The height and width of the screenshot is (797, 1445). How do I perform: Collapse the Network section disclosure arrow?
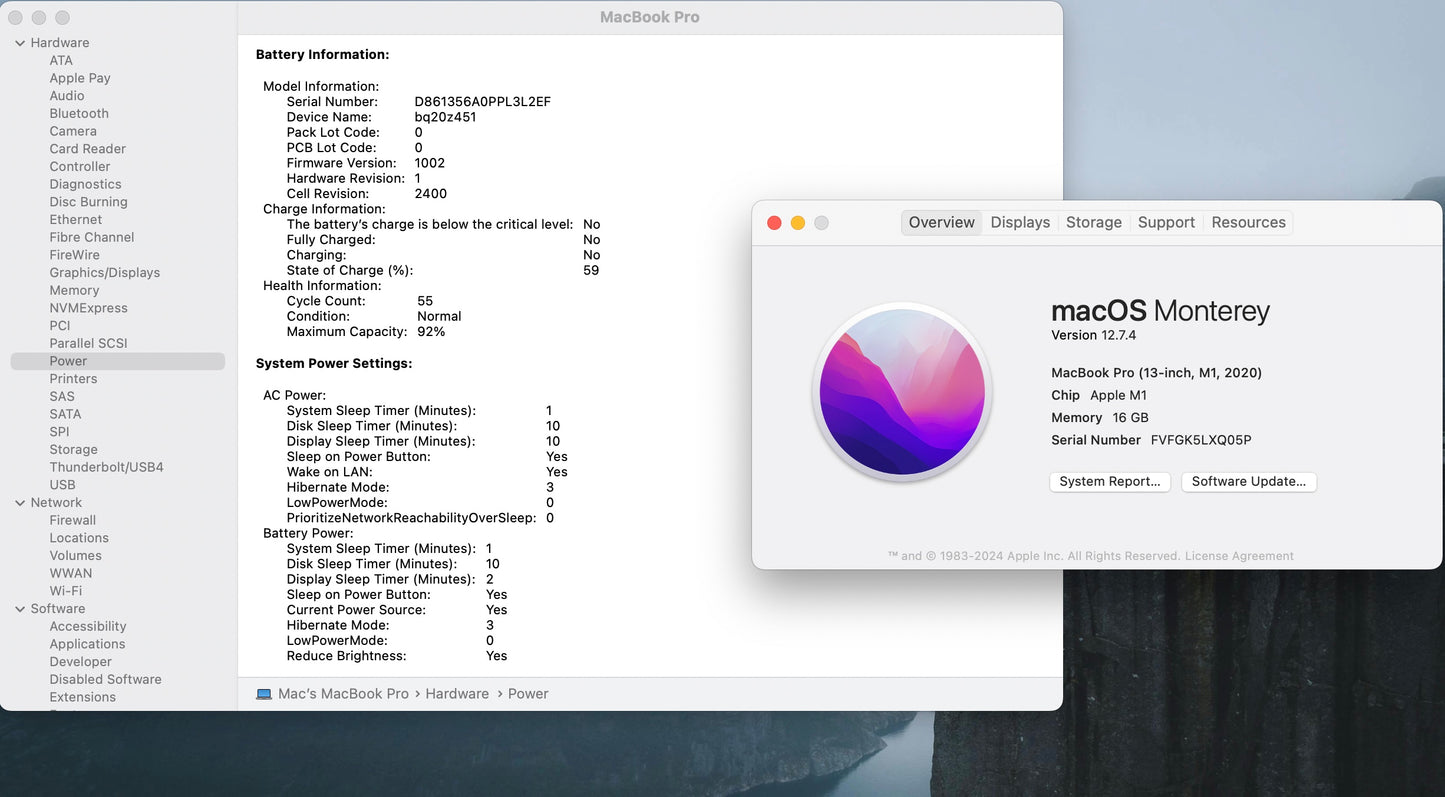[20, 503]
